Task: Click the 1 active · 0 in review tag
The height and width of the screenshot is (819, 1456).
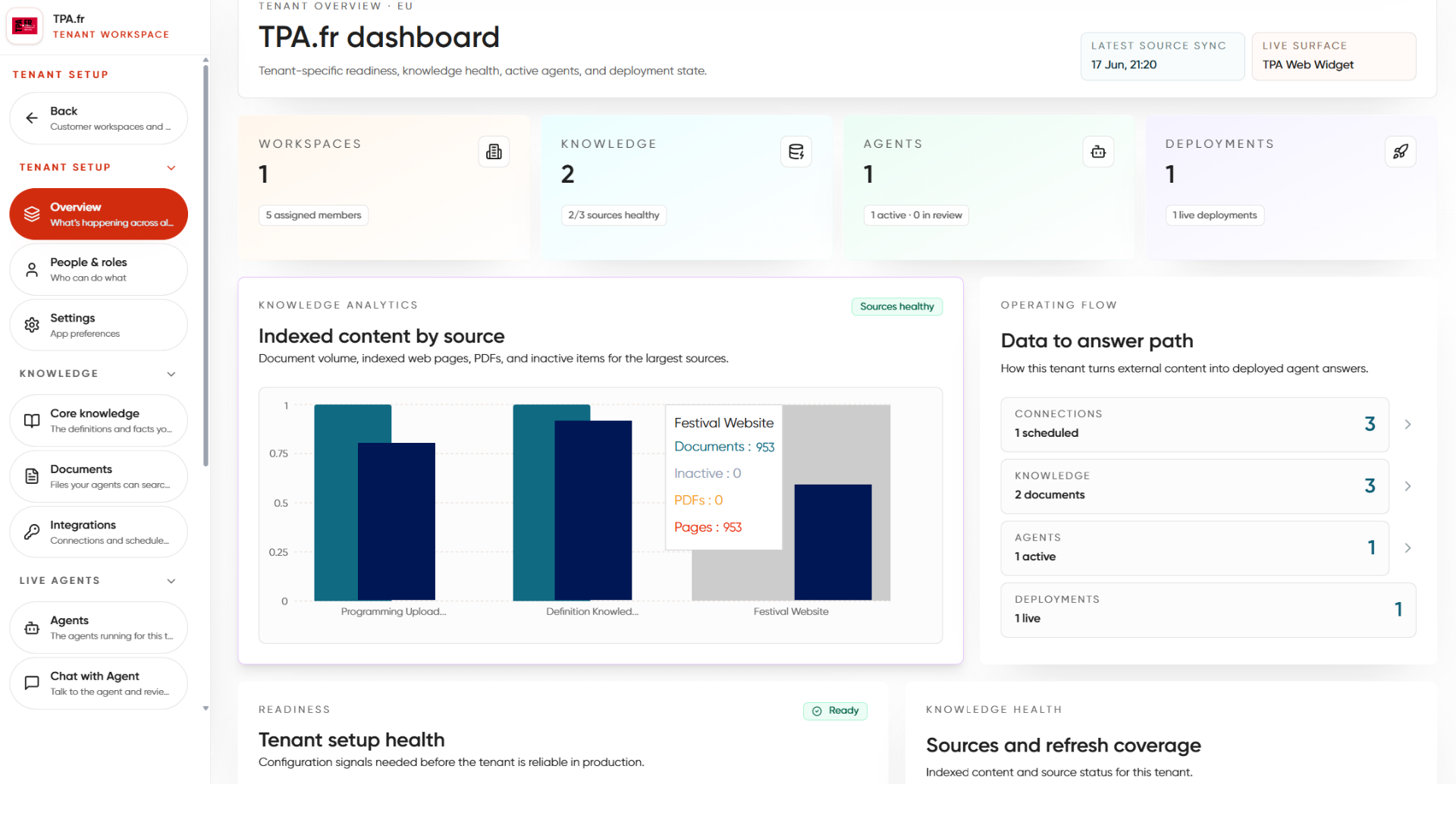Action: point(916,215)
